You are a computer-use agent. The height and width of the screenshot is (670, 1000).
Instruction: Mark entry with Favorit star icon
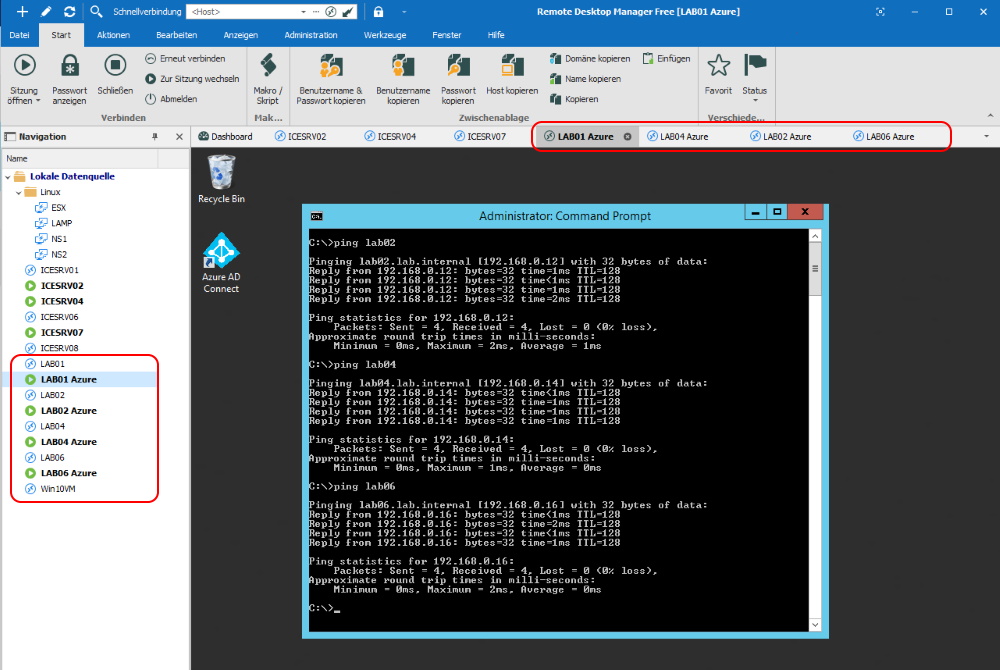(x=718, y=65)
